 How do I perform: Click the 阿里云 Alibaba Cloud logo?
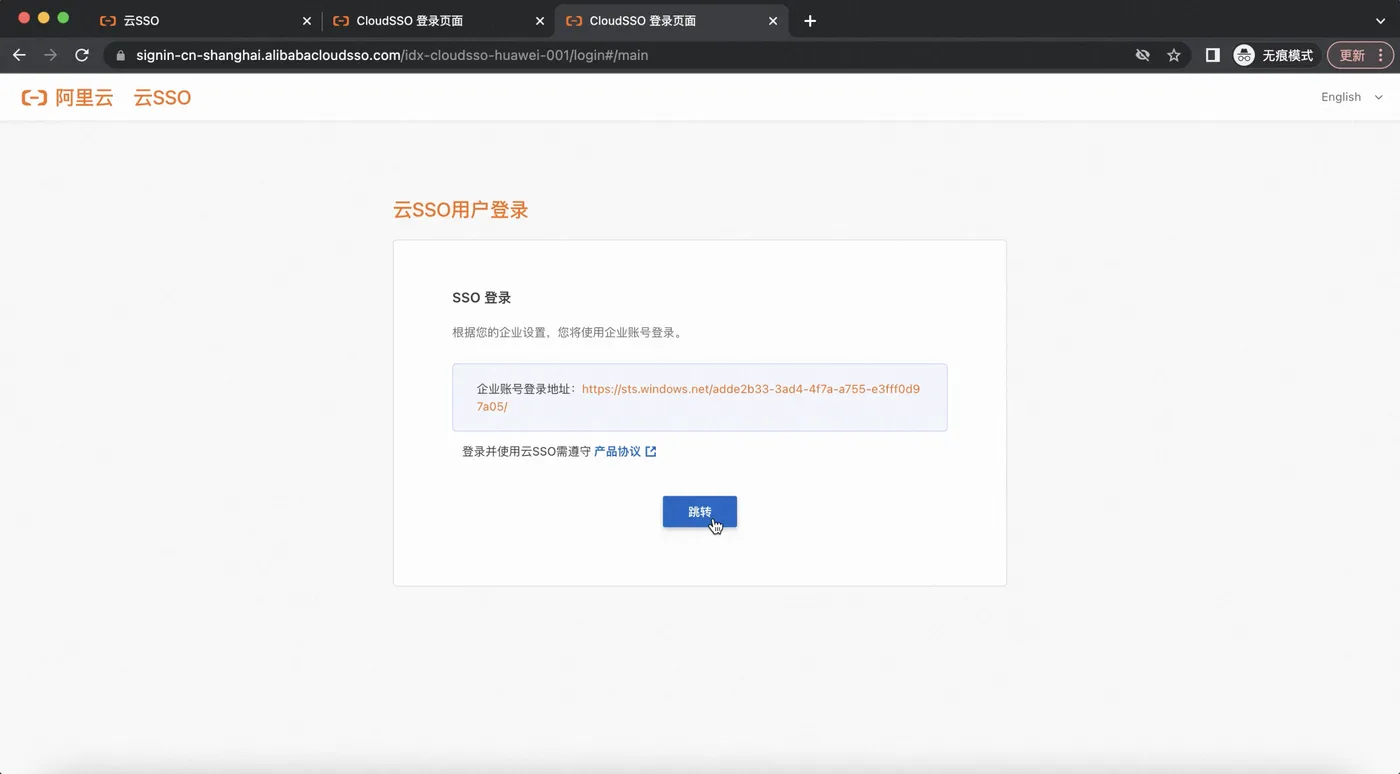coord(68,98)
